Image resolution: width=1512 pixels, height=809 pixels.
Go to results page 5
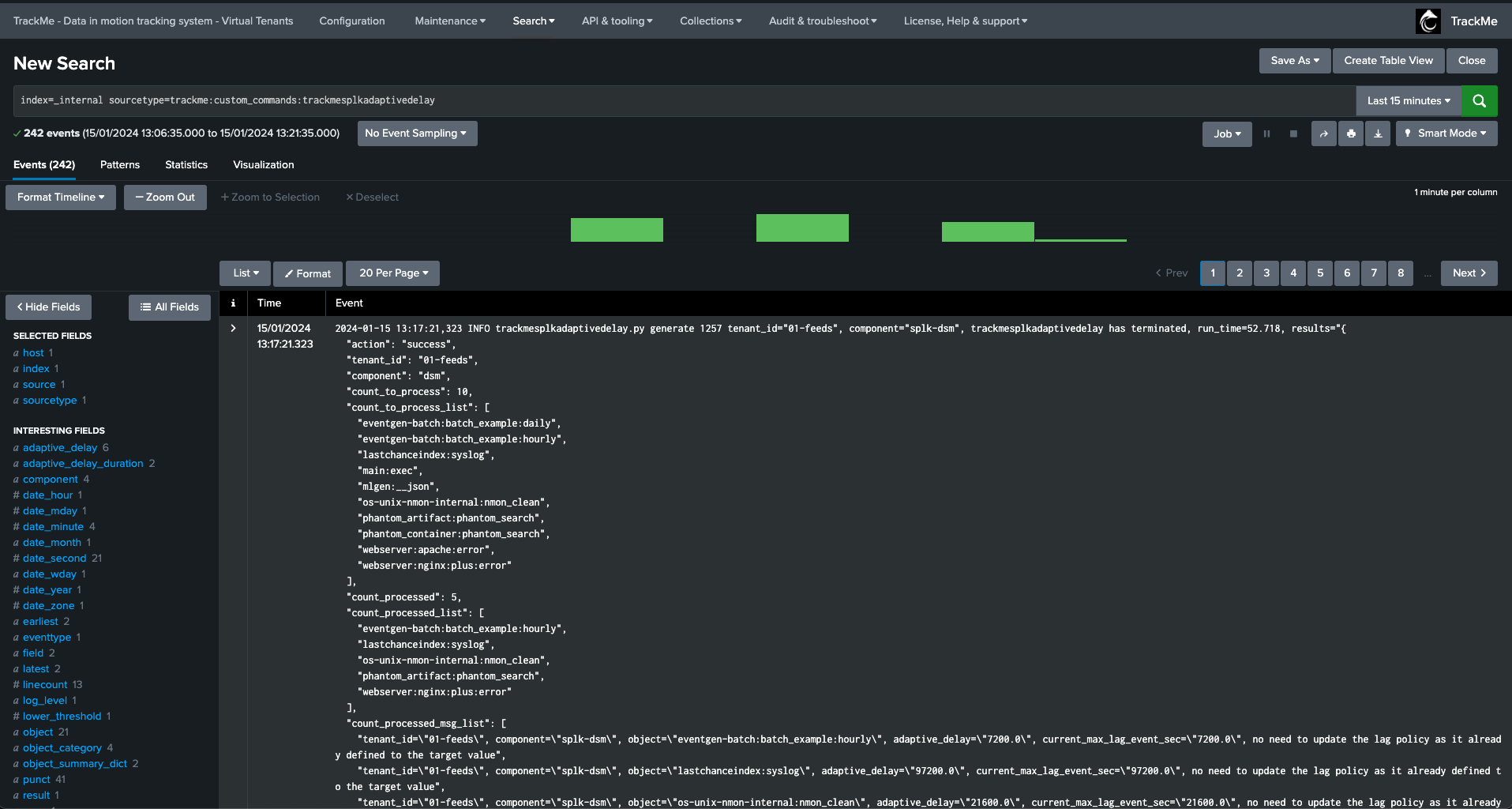pyautogui.click(x=1320, y=273)
